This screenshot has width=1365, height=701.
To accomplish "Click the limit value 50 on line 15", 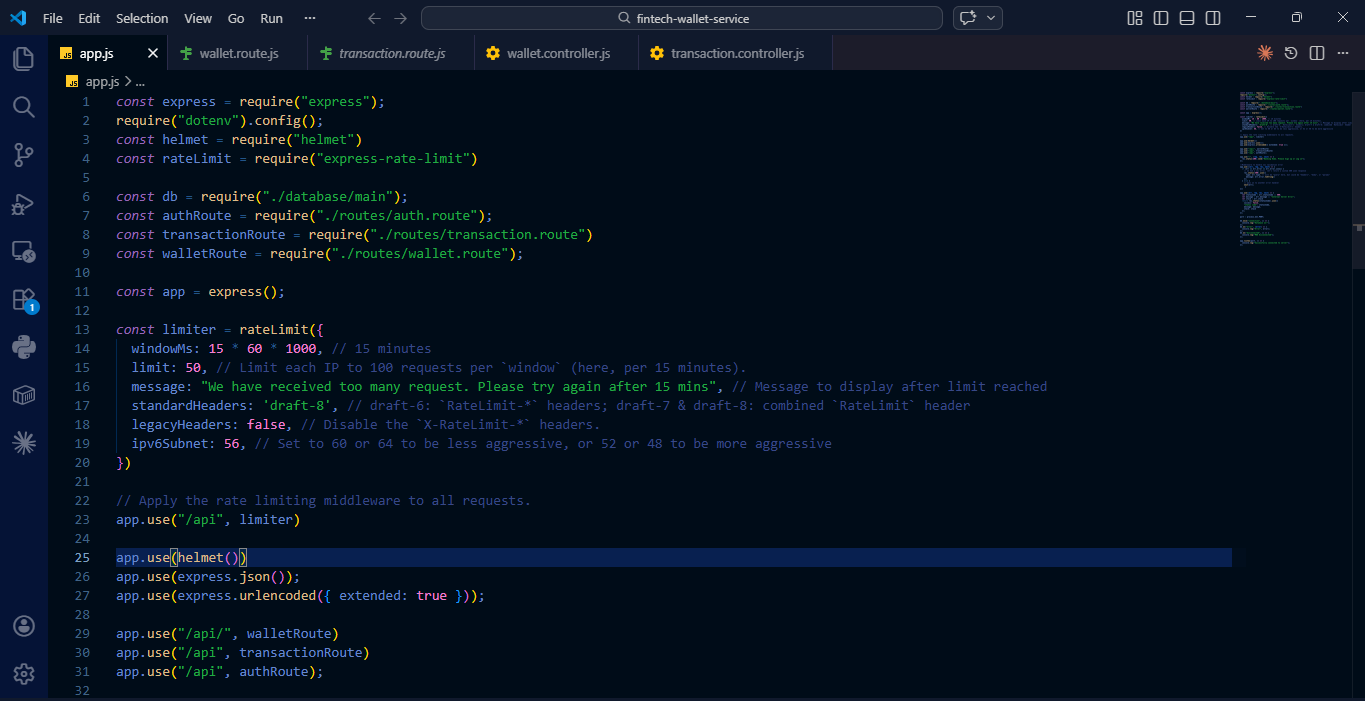I will [193, 368].
